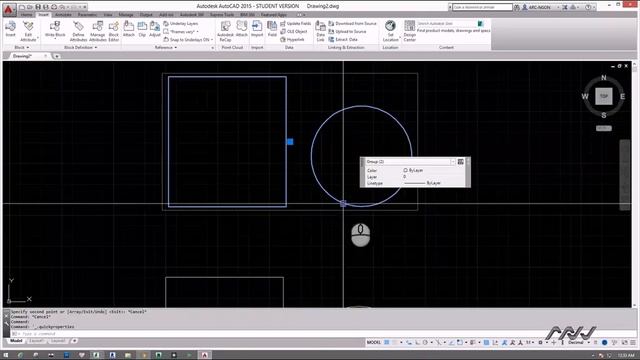Click Update Fields
The width and height of the screenshot is (640, 360).
click(296, 24)
